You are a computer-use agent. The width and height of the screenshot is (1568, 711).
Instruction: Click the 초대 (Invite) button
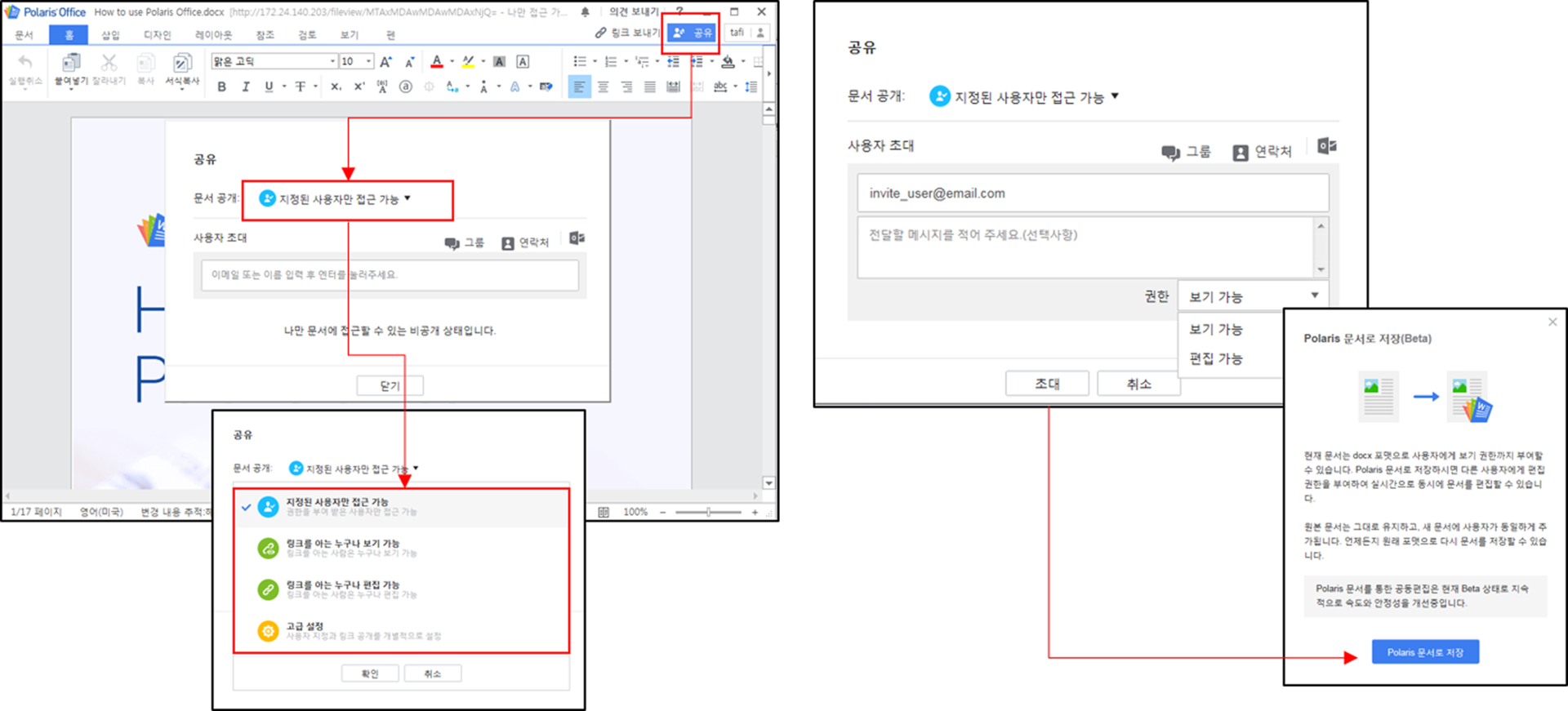click(1047, 383)
